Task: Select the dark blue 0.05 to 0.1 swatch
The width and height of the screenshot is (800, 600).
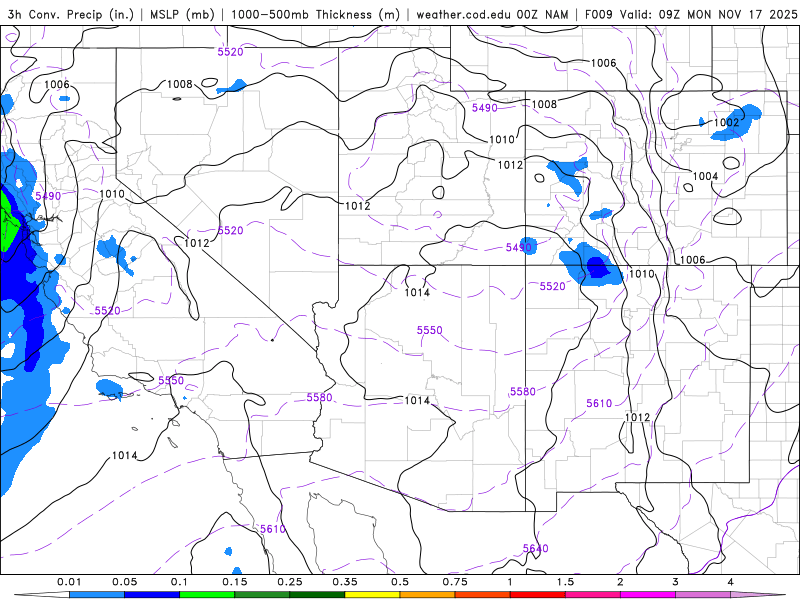Action: (x=152, y=595)
